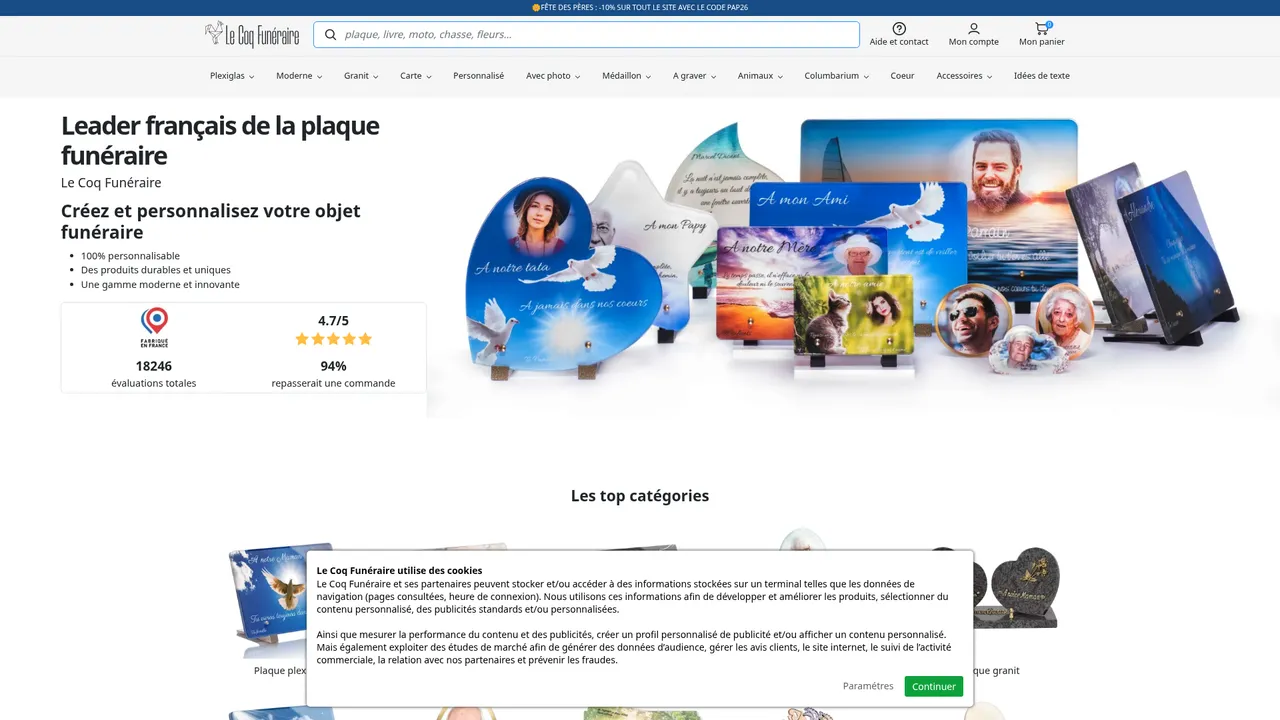
Task: Click the Continuer cookie button
Action: point(934,686)
